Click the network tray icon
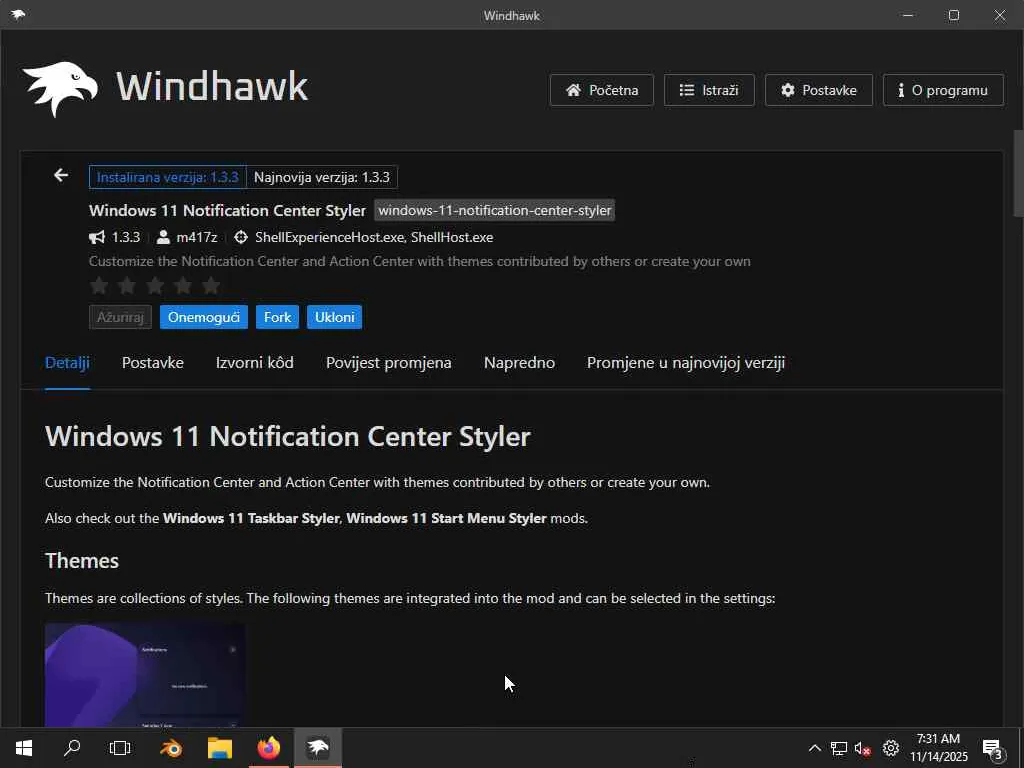This screenshot has height=768, width=1024. pyautogui.click(x=839, y=748)
